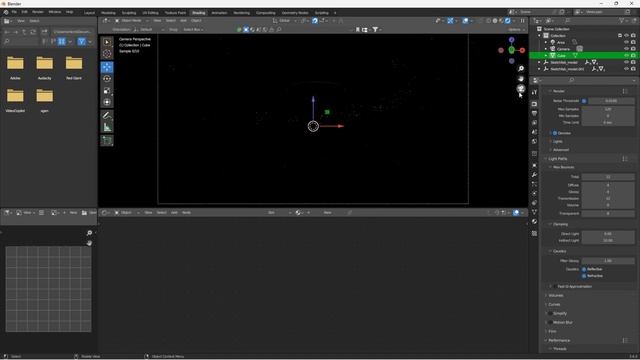640x360 pixels.
Task: Switch to the Animation workspace tab
Action: (219, 13)
